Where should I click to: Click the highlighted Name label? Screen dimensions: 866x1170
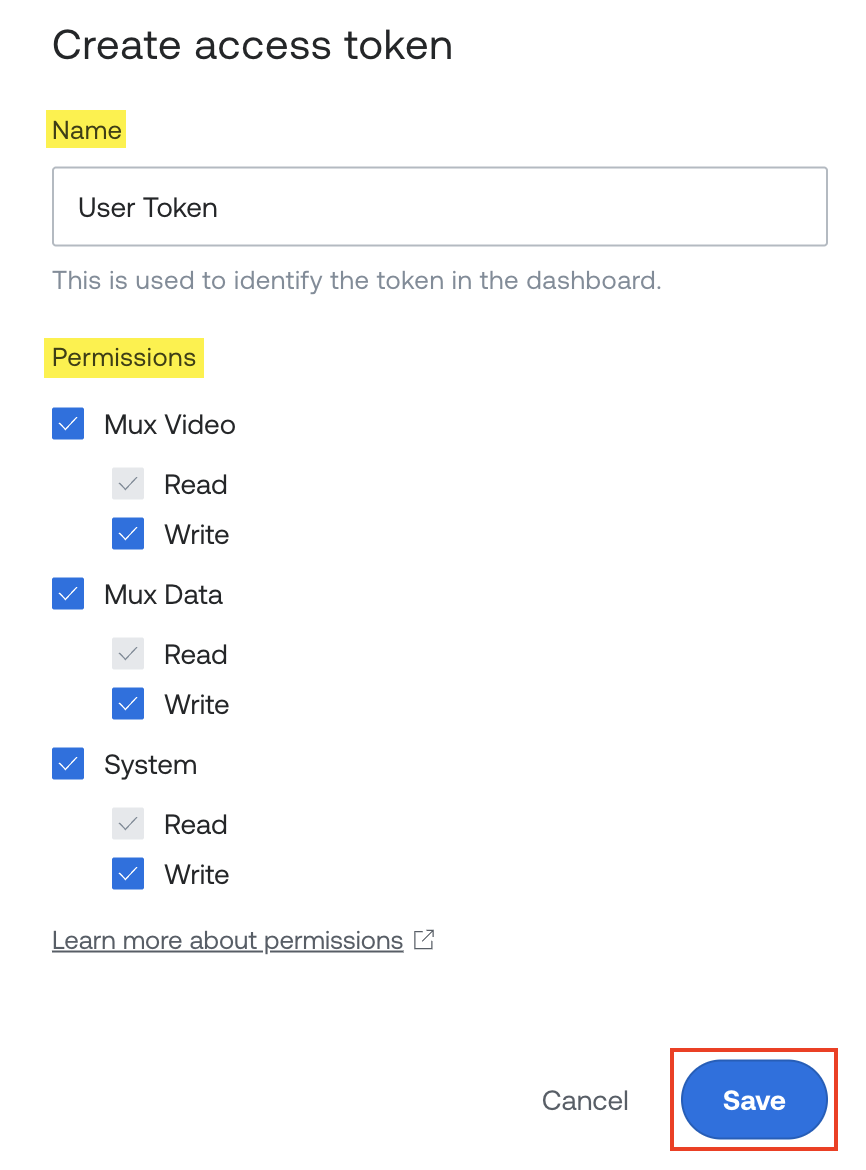86,129
